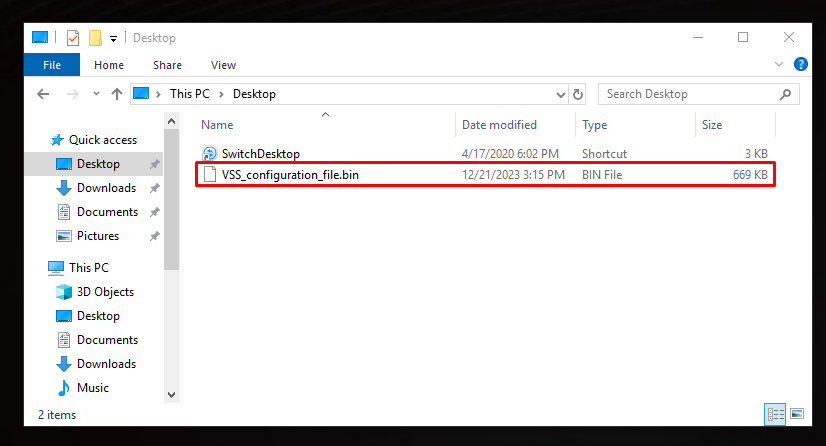Switch to Details view layout
The image size is (826, 446).
click(x=775, y=414)
